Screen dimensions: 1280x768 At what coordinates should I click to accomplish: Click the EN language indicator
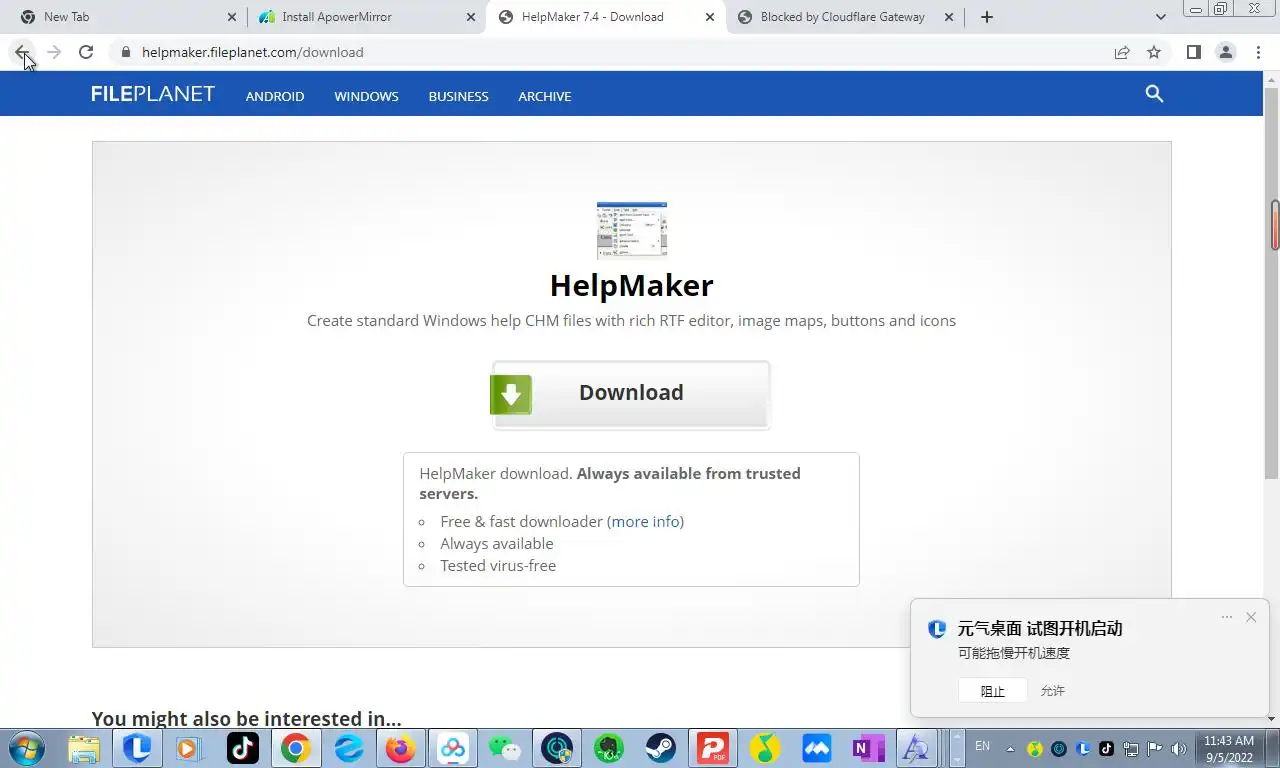982,746
